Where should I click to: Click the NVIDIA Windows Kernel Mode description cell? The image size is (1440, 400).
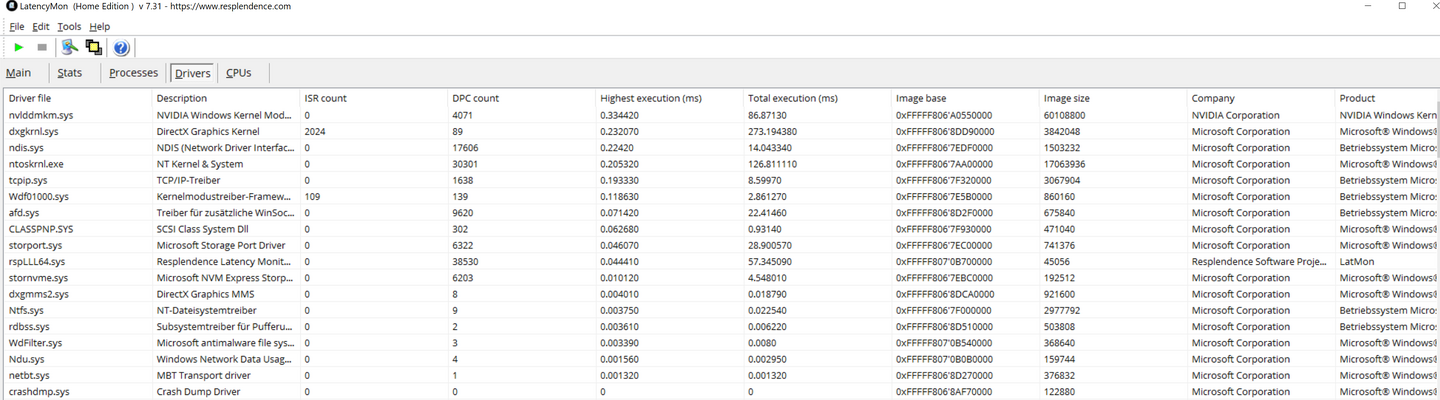[x=226, y=115]
